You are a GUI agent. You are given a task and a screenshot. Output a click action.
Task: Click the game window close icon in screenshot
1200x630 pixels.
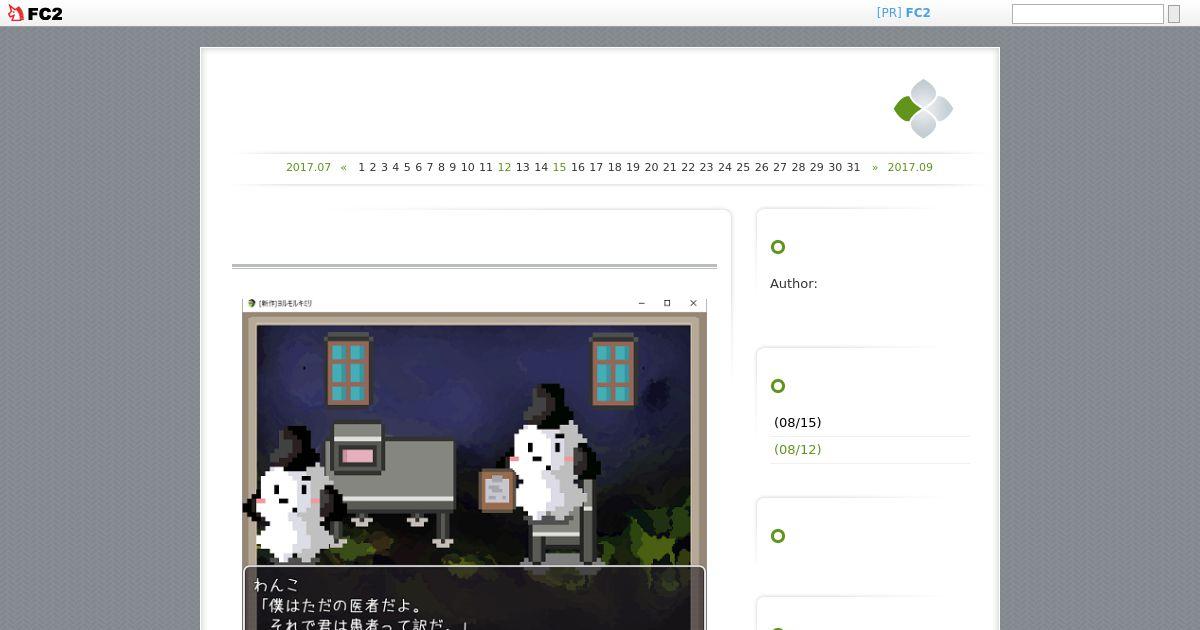point(693,303)
